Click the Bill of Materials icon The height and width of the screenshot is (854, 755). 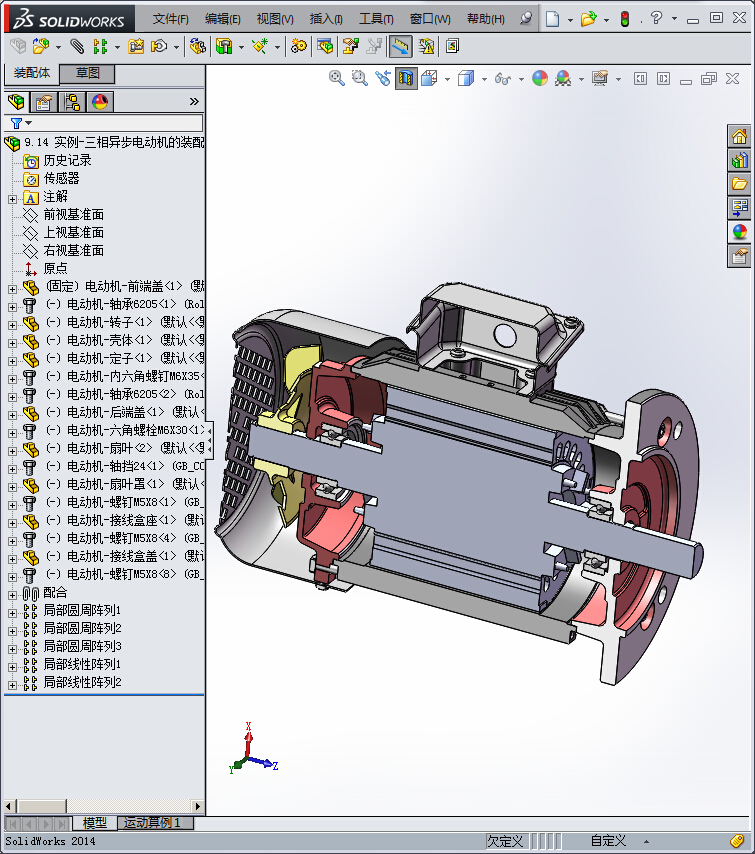[x=325, y=46]
